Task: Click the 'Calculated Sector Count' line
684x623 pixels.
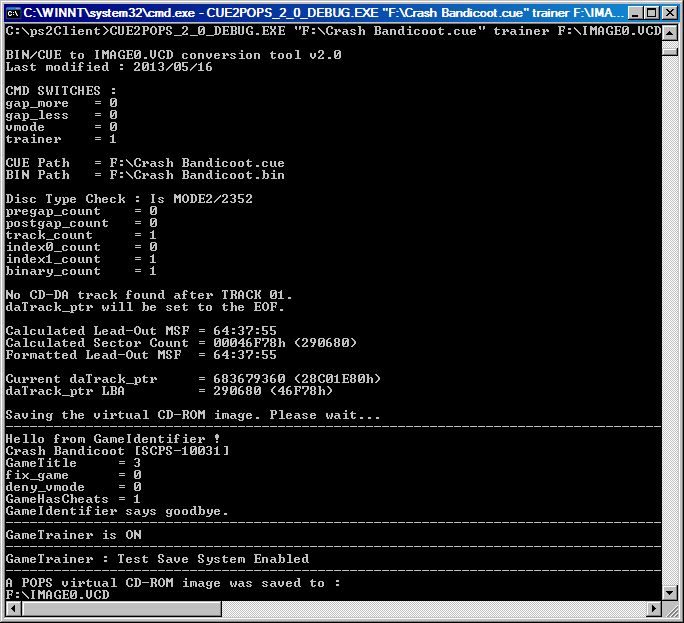Action: 181,343
